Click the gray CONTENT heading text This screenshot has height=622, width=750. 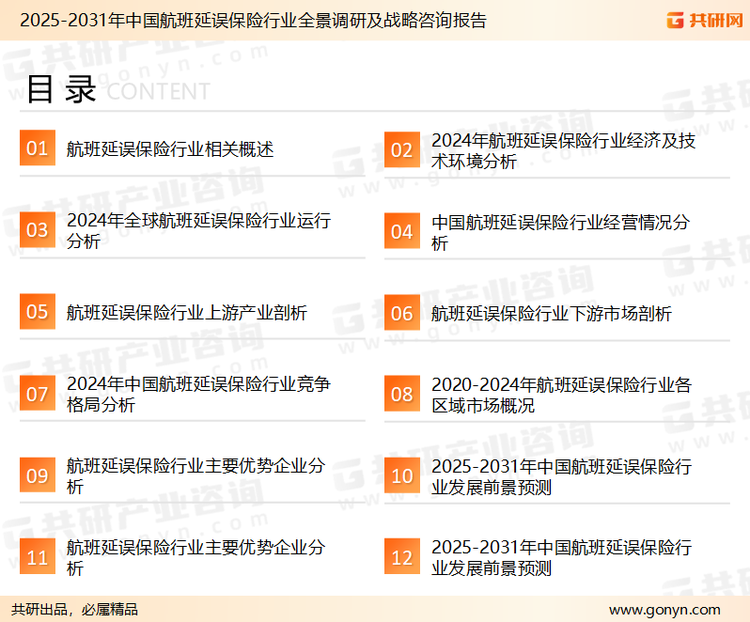[x=158, y=91]
